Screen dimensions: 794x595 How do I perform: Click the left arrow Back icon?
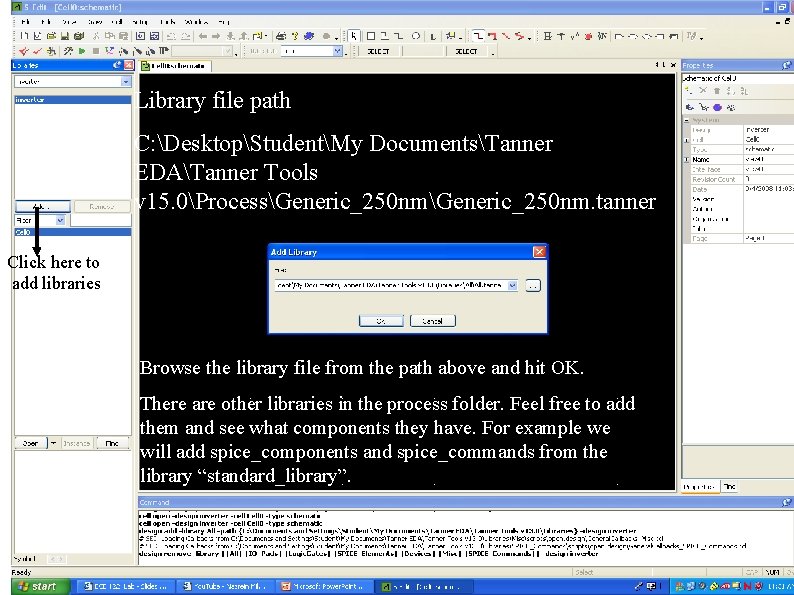point(203,36)
